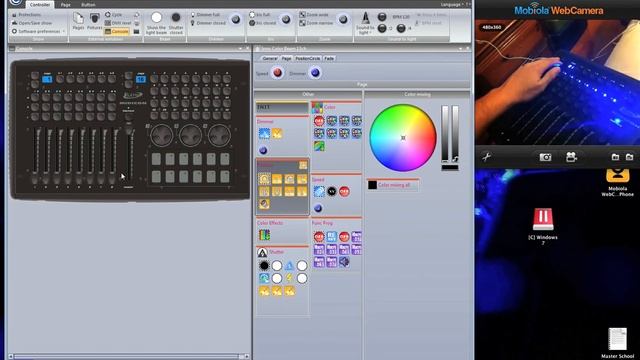Switch to the Controller ribbon tab
640x360 pixels.
click(x=40, y=4)
